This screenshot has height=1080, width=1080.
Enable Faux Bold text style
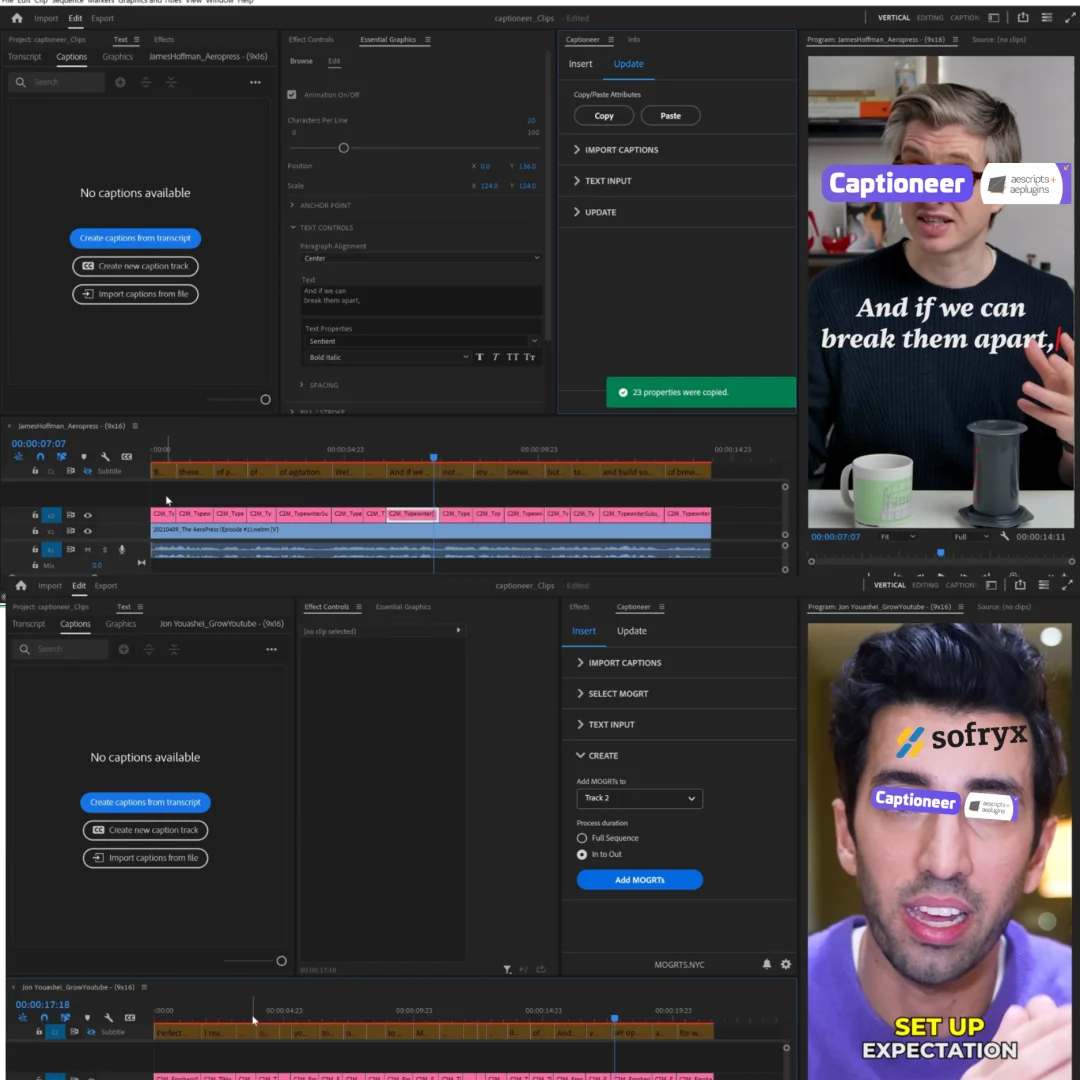pos(480,357)
